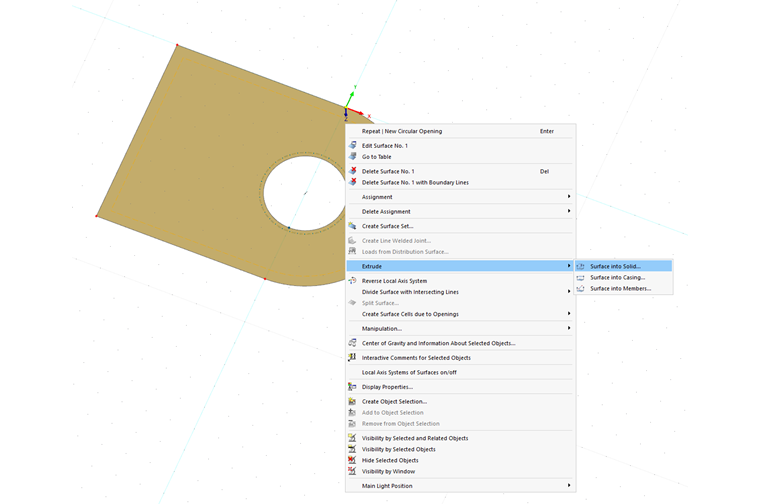The height and width of the screenshot is (504, 760).
Task: Click the Delete Assignment menu label
Action: (x=386, y=211)
